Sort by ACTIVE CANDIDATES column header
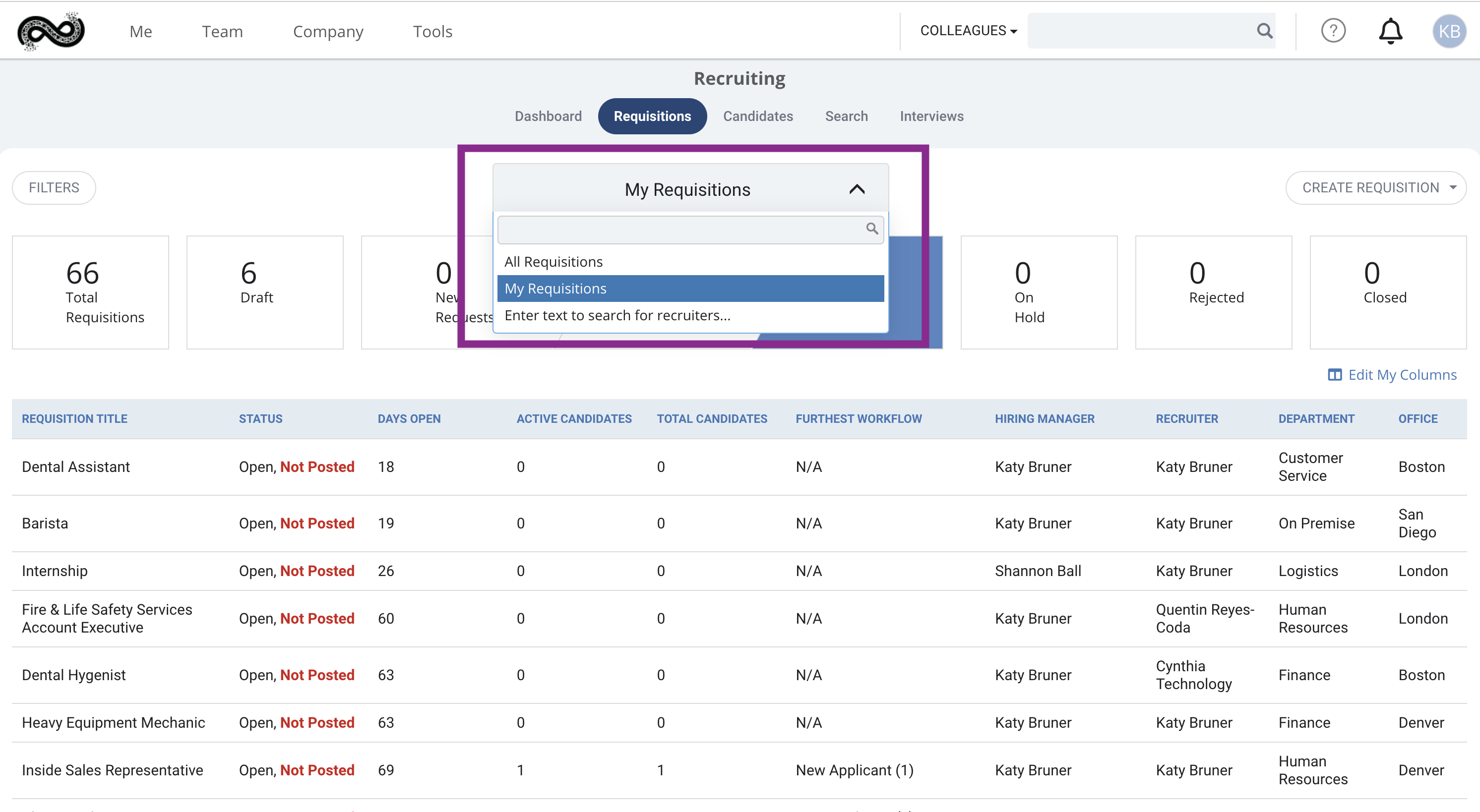 click(x=574, y=419)
